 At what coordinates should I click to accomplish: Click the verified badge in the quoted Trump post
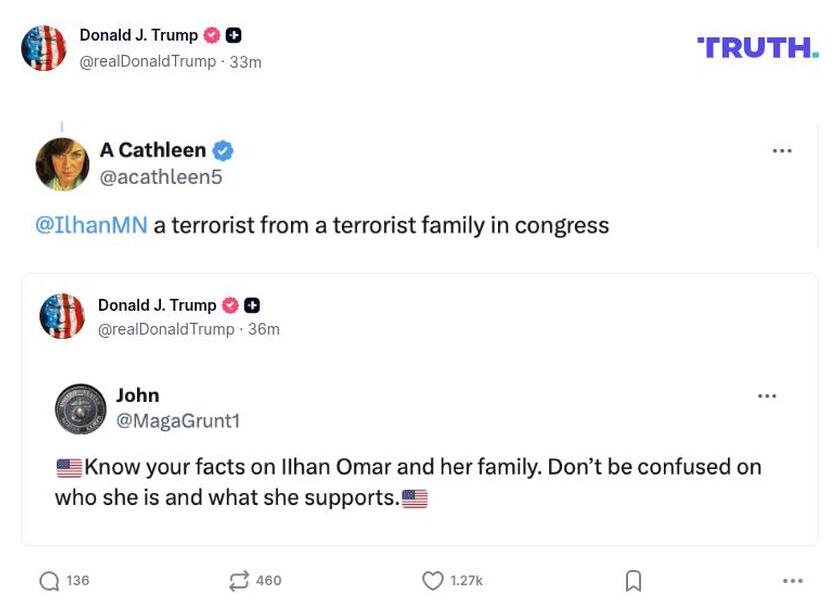click(x=230, y=305)
